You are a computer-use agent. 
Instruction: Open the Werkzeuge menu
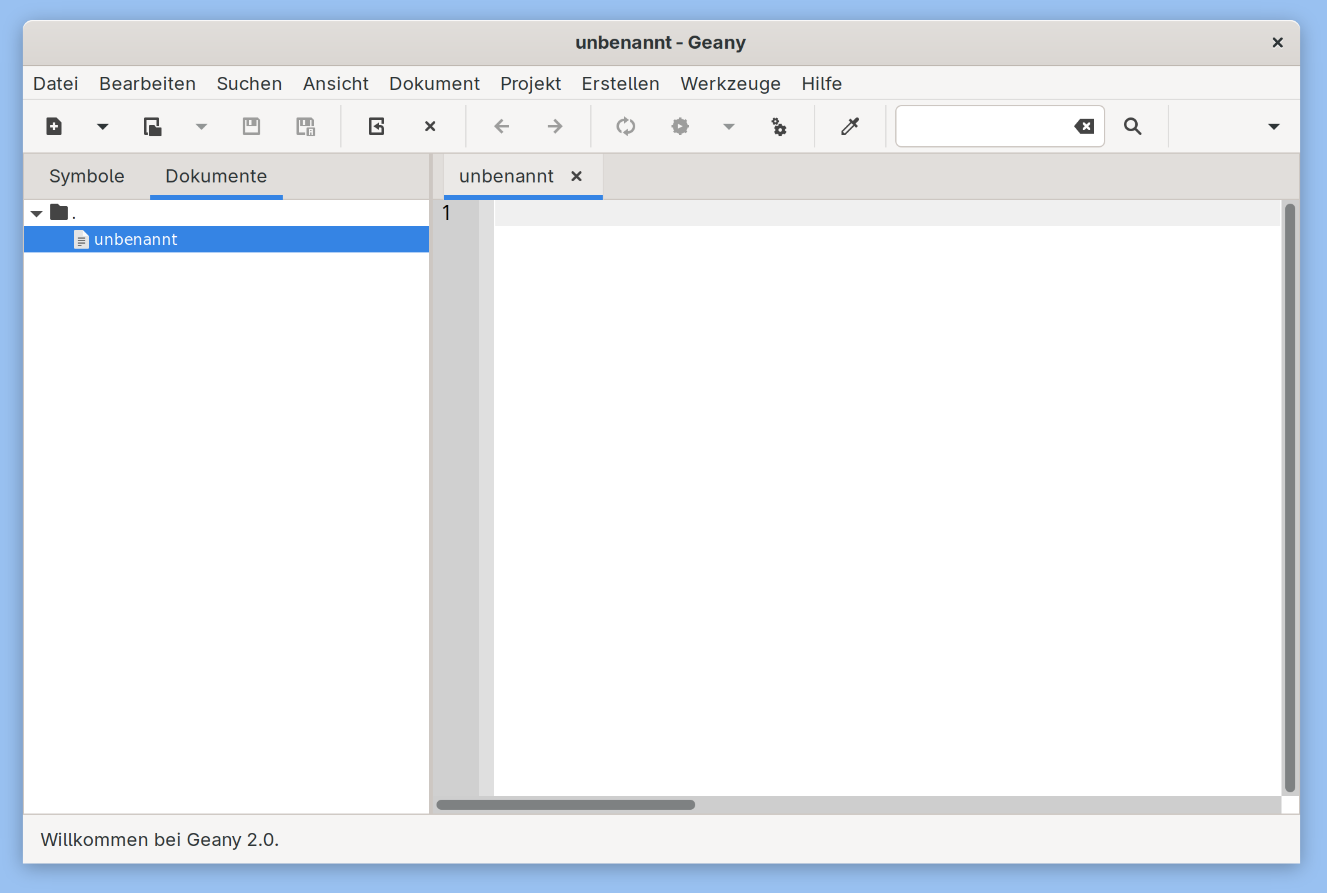(x=731, y=84)
